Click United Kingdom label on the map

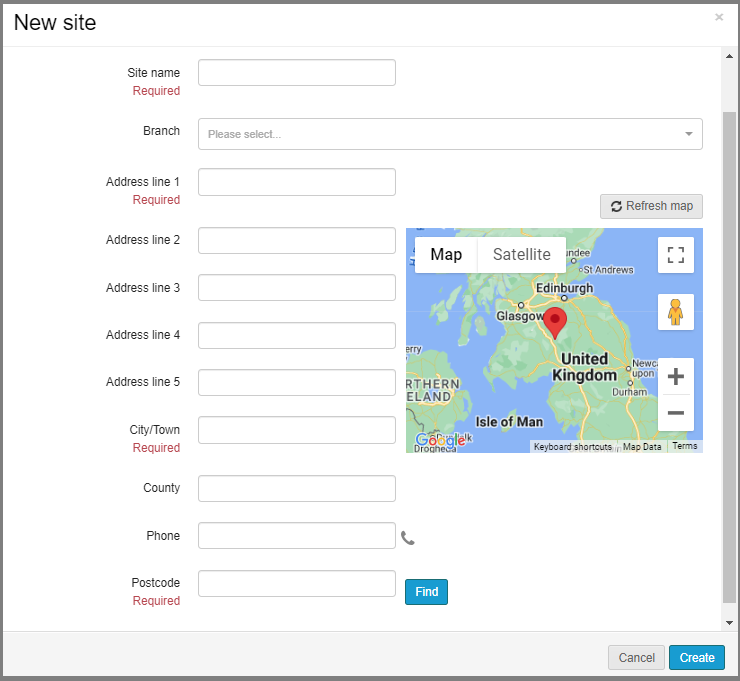pos(584,367)
